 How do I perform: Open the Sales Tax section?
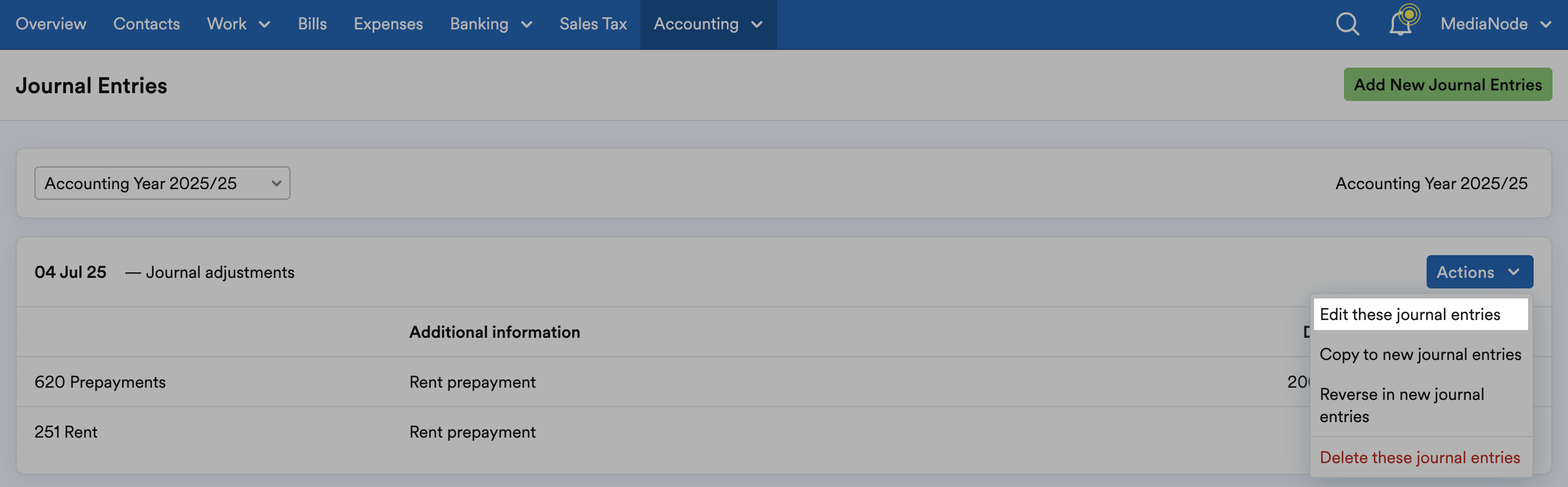(593, 24)
